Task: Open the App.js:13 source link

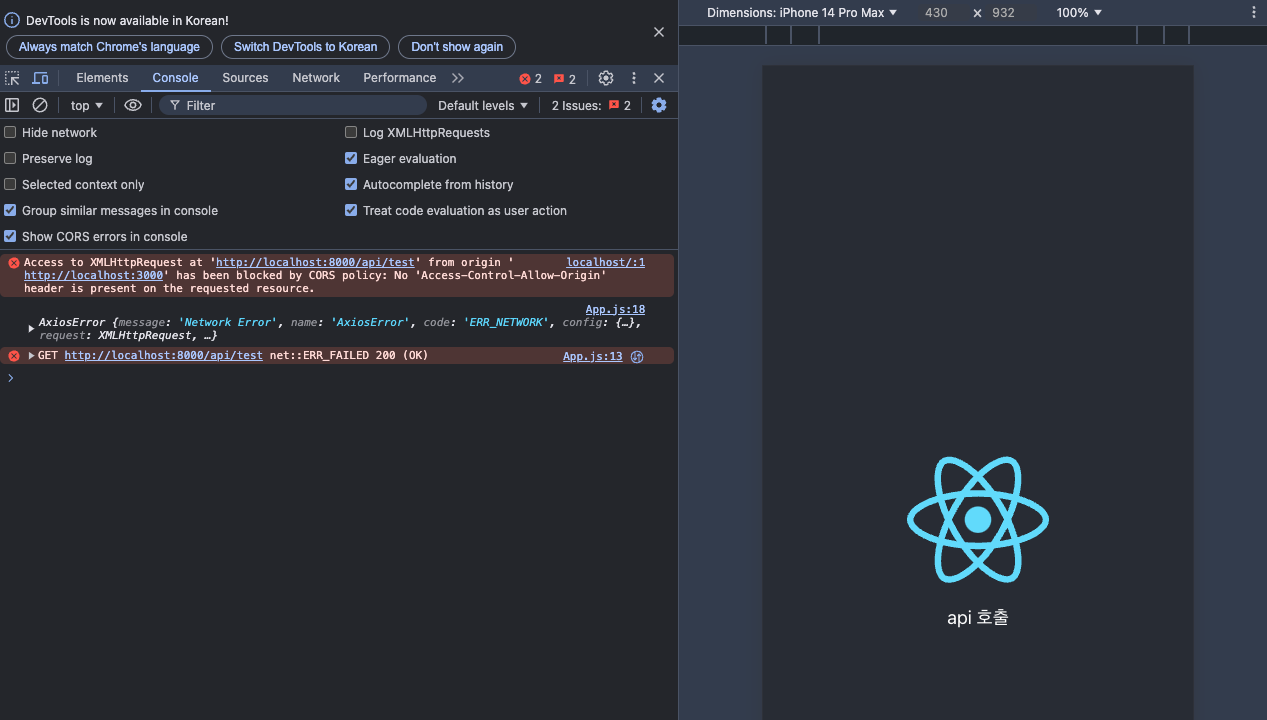Action: (592, 356)
